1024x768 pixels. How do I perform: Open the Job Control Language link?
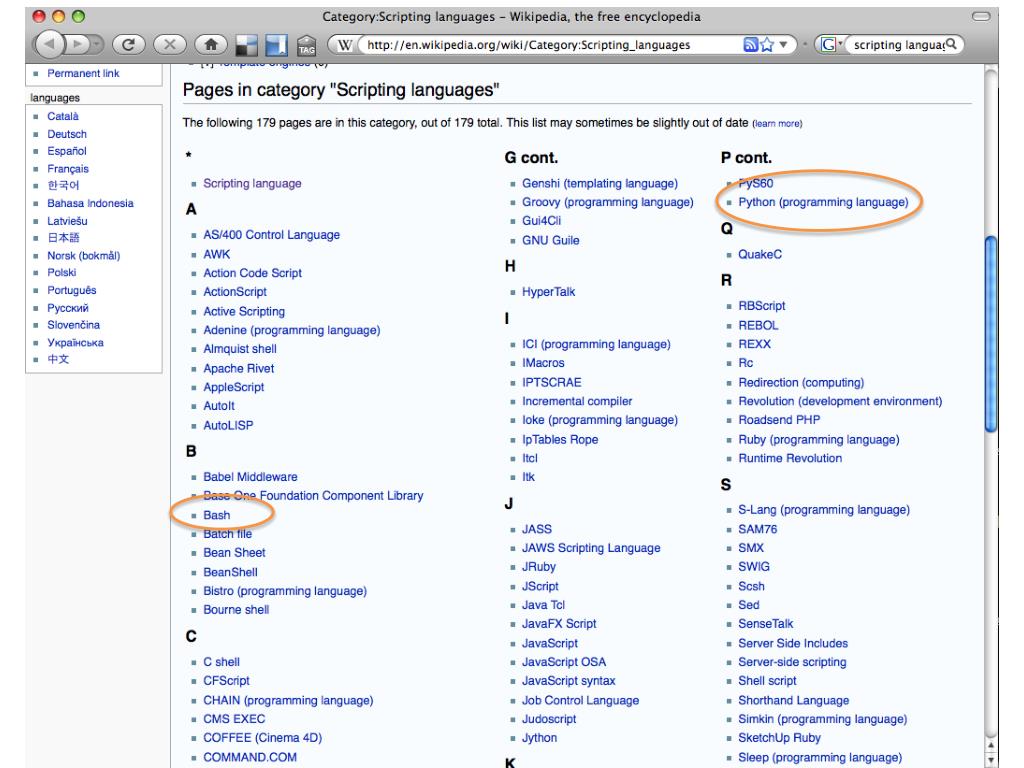pos(580,700)
